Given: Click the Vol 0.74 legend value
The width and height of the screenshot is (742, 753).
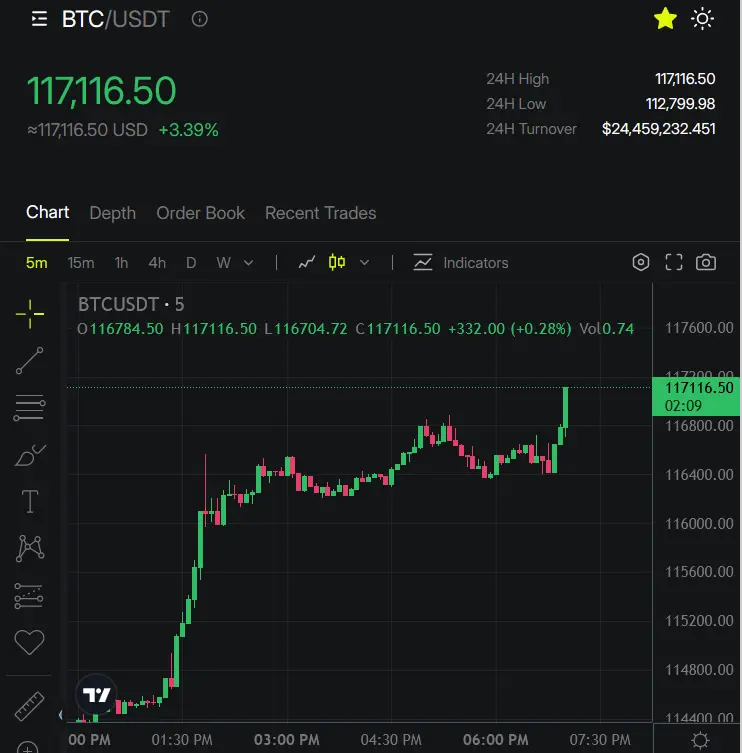Looking at the screenshot, I should (607, 329).
